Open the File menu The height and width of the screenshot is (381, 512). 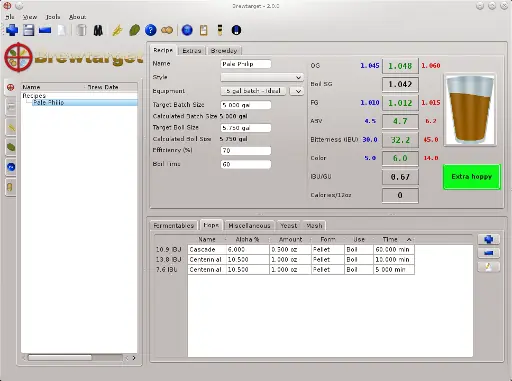[10, 17]
